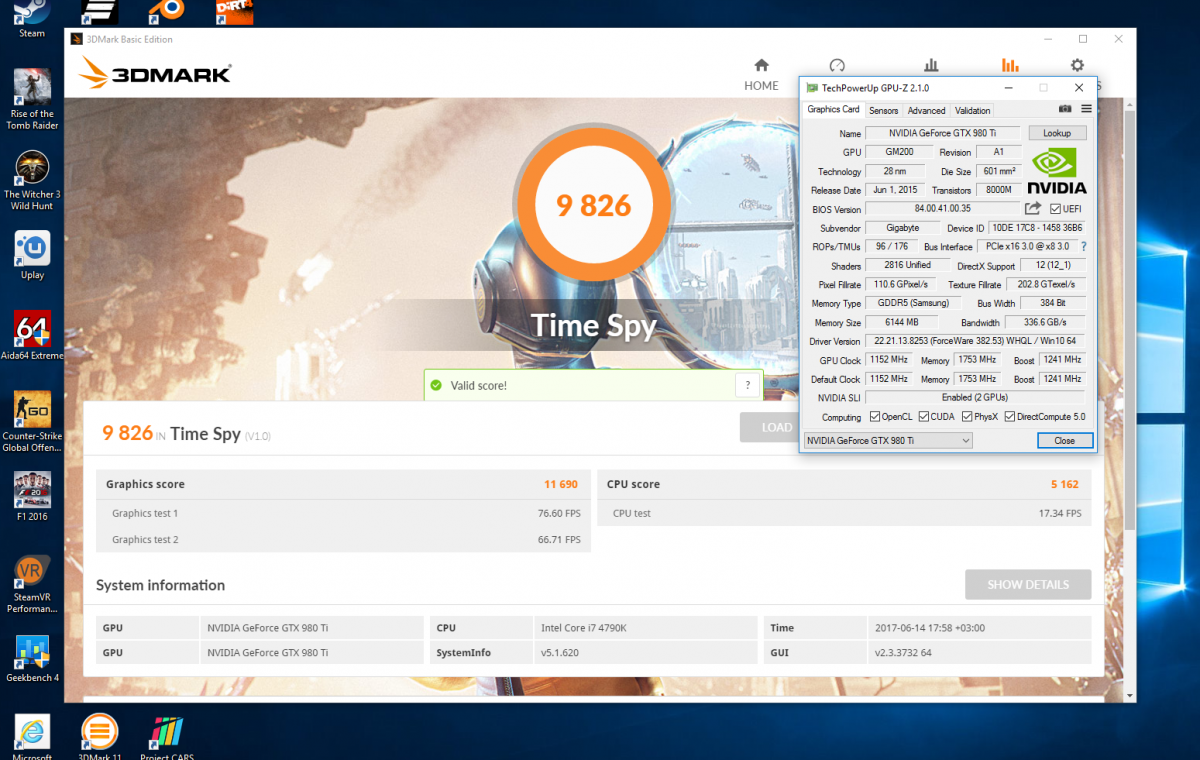Select the Microsoft browser desktop shortcut
Image resolution: width=1200 pixels, height=760 pixels.
[x=32, y=738]
